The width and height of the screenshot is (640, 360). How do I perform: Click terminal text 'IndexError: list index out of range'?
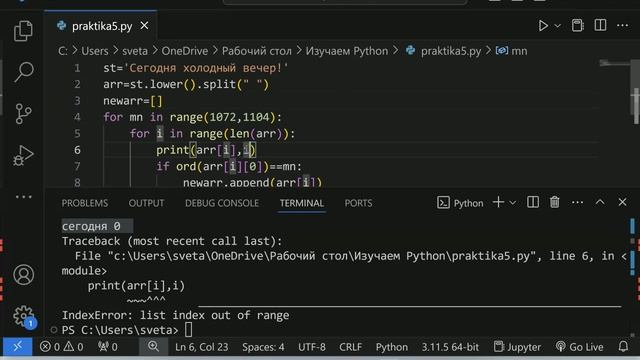tap(176, 315)
